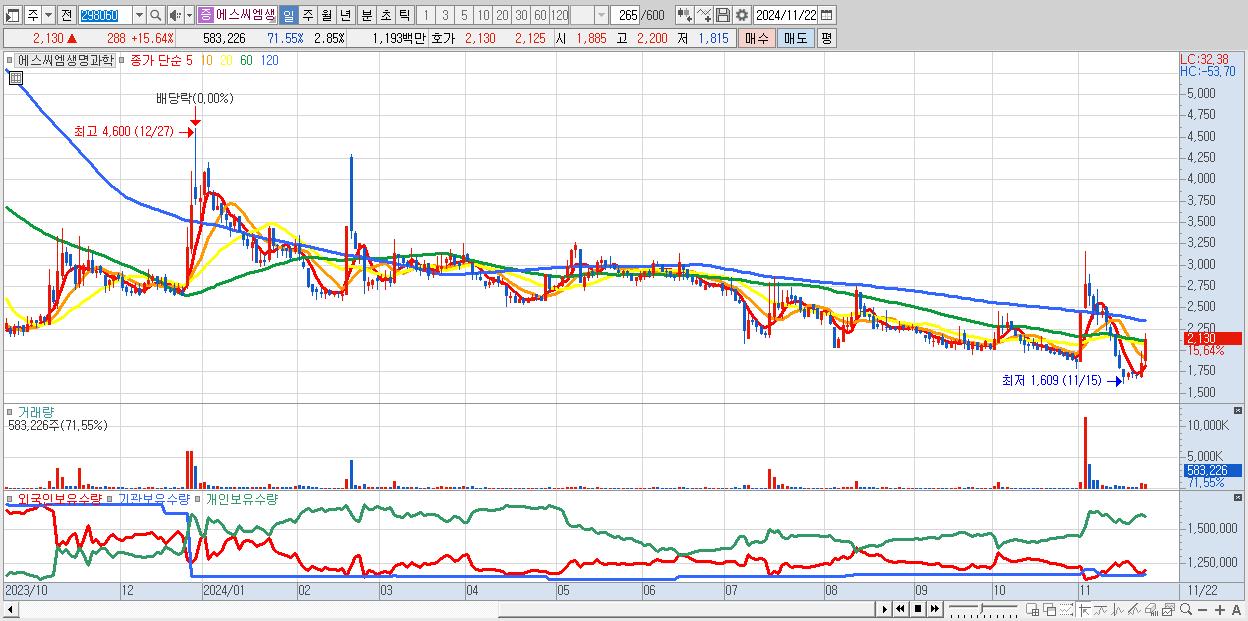This screenshot has height=621, width=1248.
Task: Click the add line indicator icon
Action: click(x=704, y=15)
